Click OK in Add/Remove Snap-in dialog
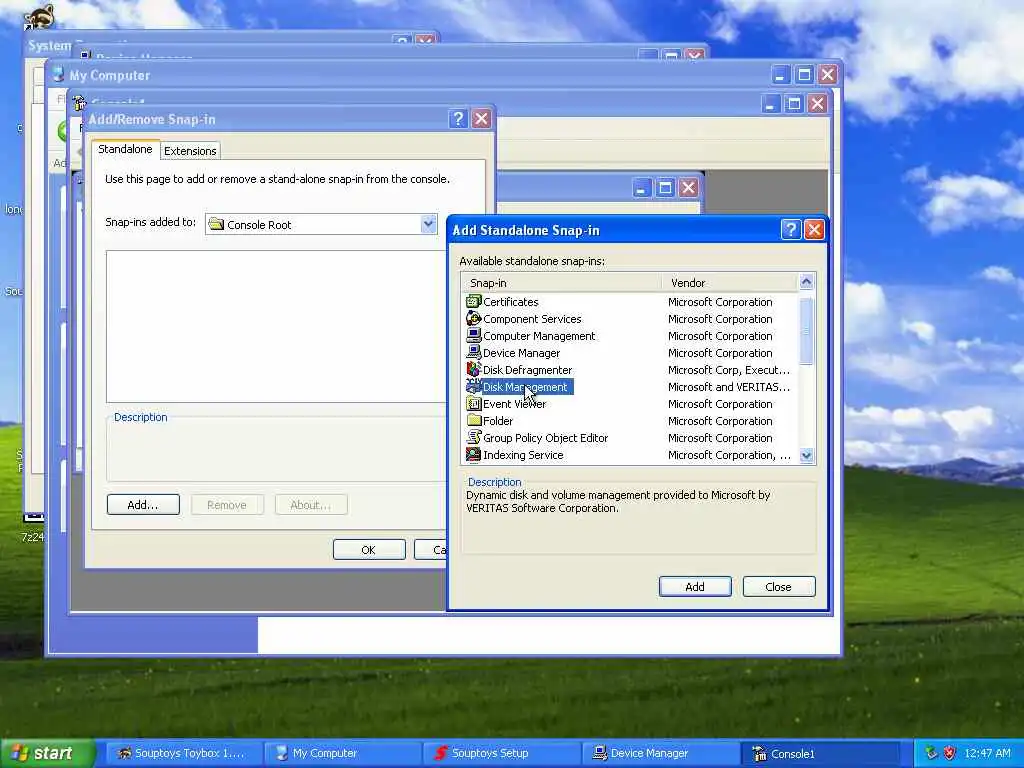This screenshot has width=1024, height=768. 369,550
